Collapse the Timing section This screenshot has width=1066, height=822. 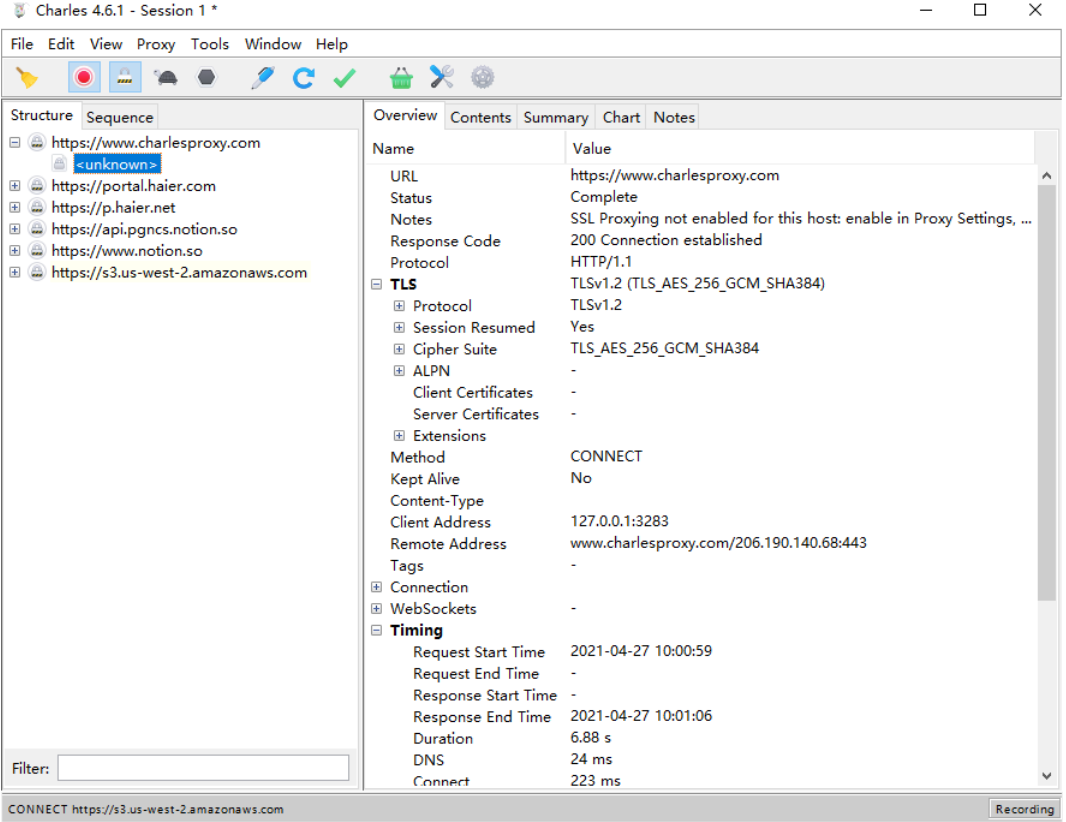pos(377,630)
